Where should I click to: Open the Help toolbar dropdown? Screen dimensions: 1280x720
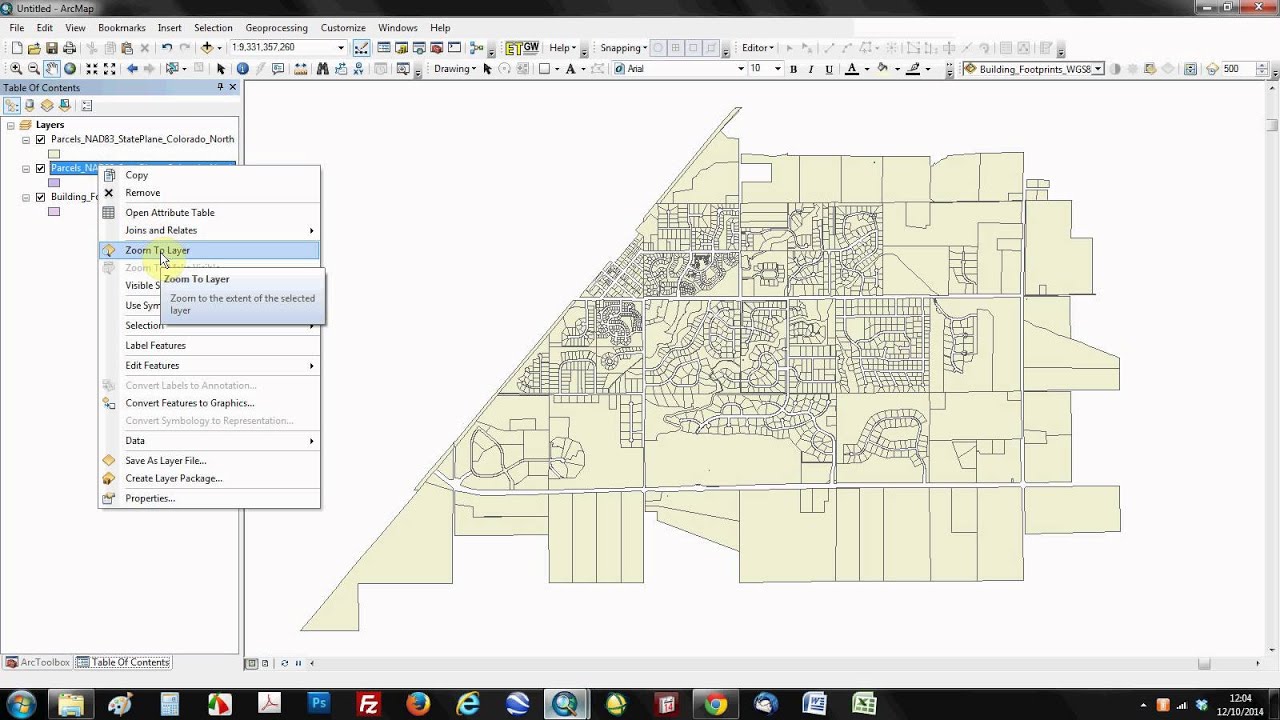point(563,48)
